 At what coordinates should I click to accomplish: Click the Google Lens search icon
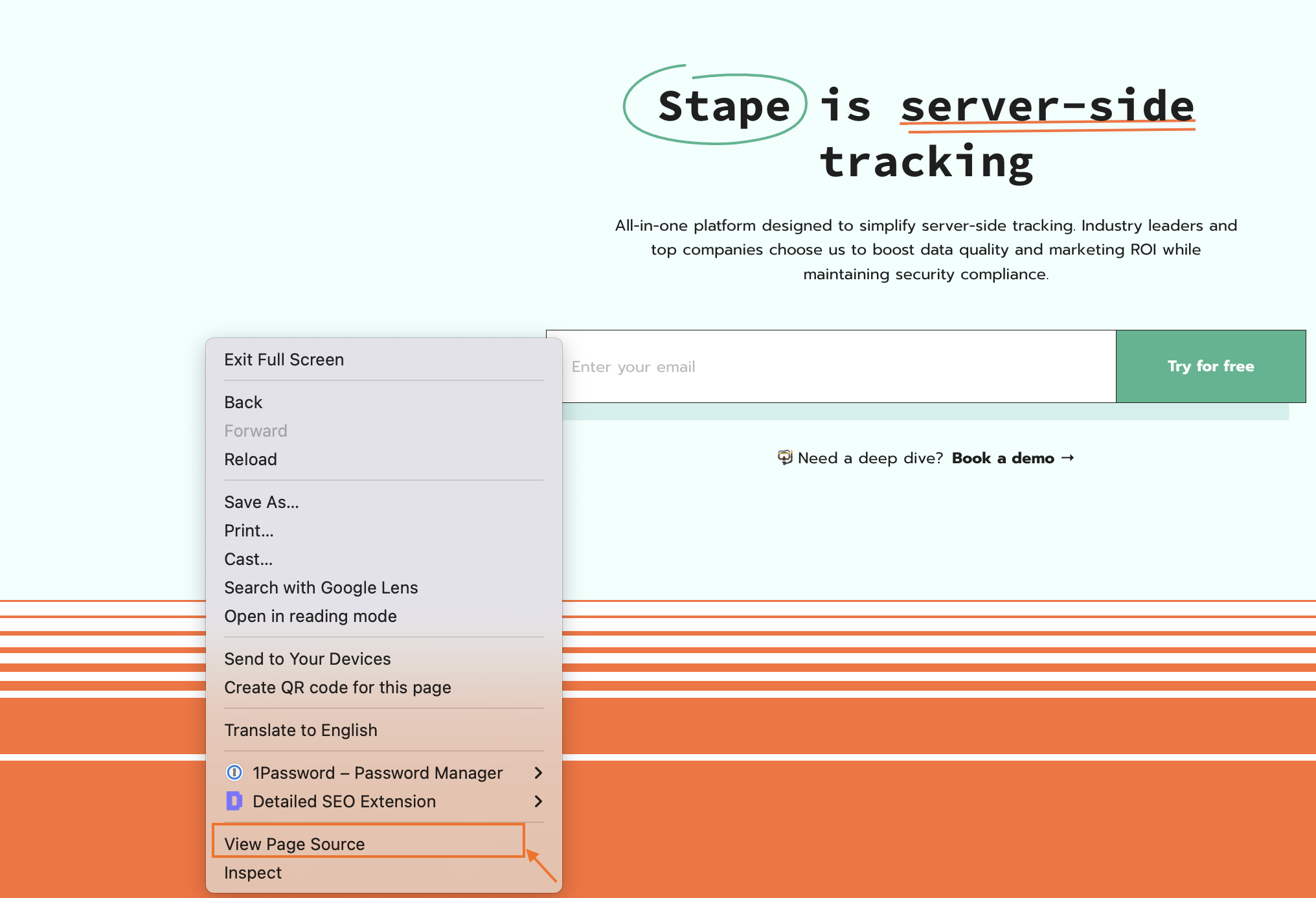[x=320, y=588]
